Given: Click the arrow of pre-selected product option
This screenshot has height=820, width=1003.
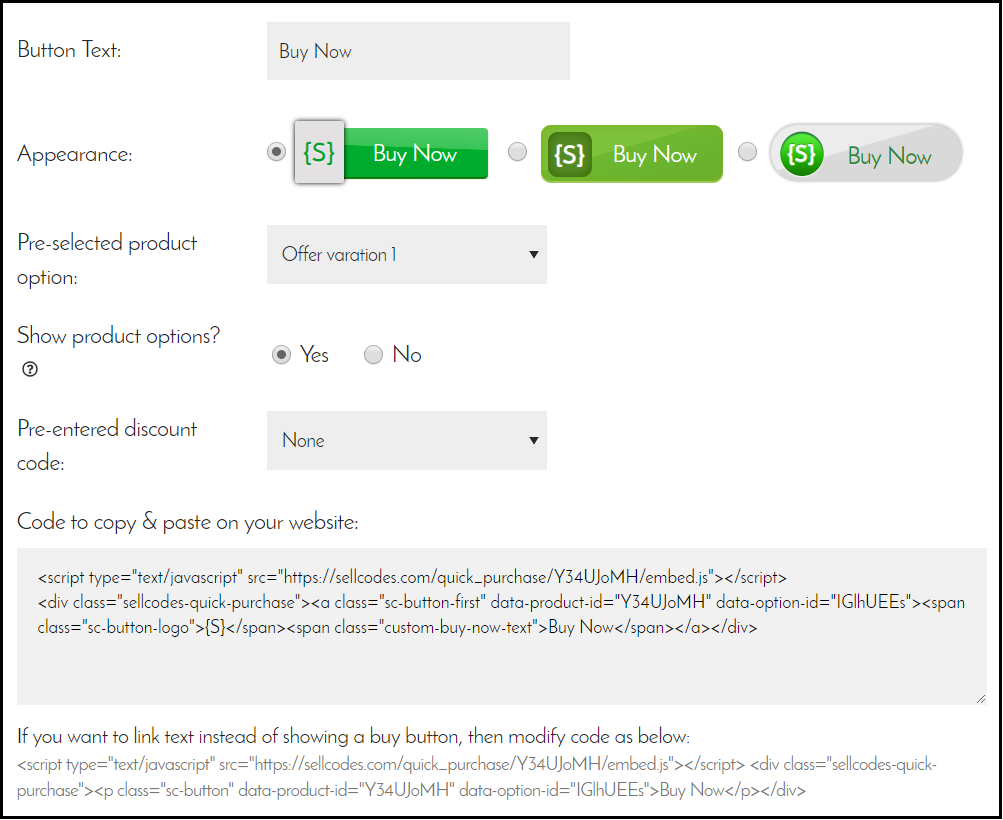Looking at the screenshot, I should pyautogui.click(x=533, y=255).
